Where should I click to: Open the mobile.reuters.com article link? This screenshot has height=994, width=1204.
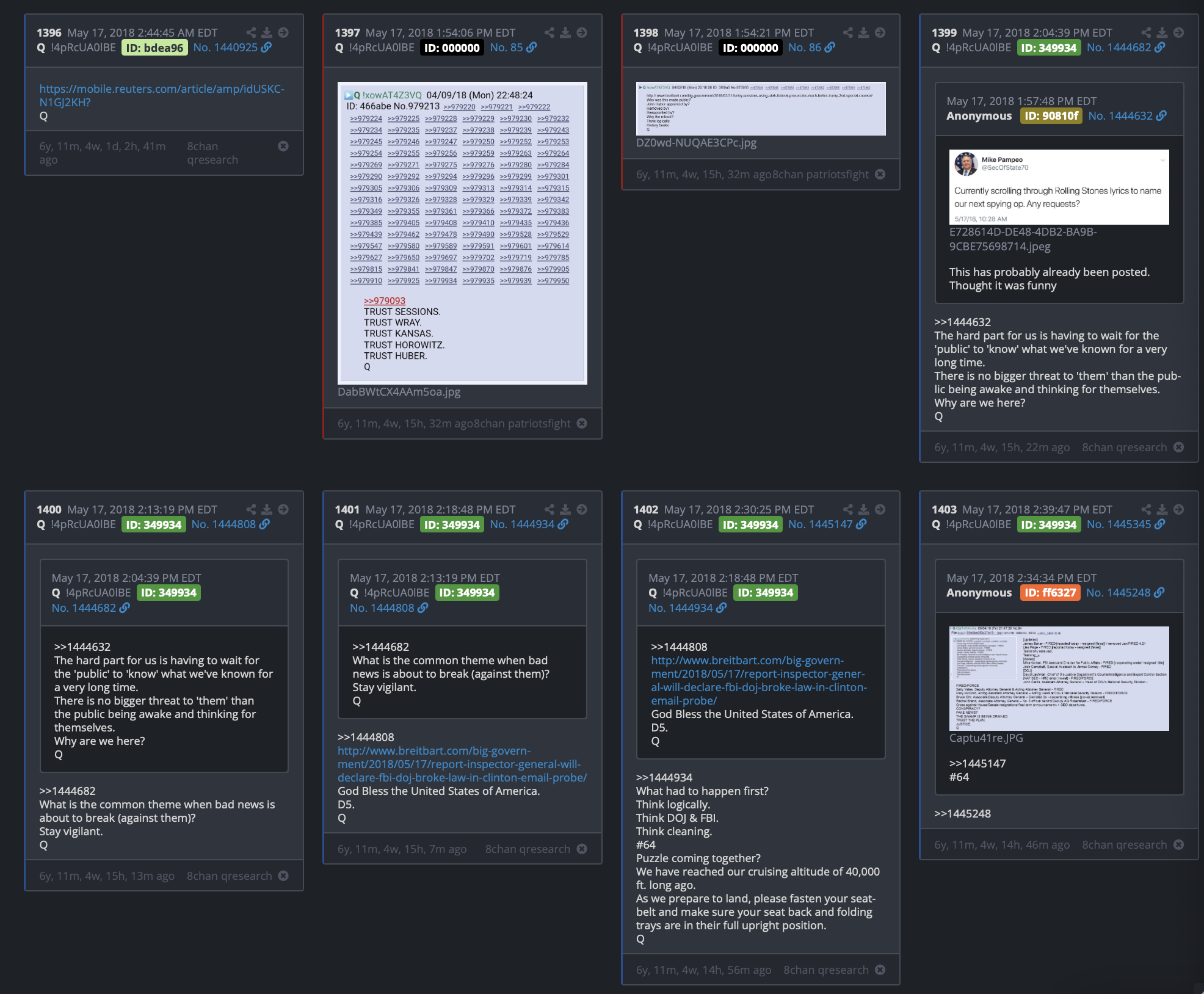click(x=162, y=96)
